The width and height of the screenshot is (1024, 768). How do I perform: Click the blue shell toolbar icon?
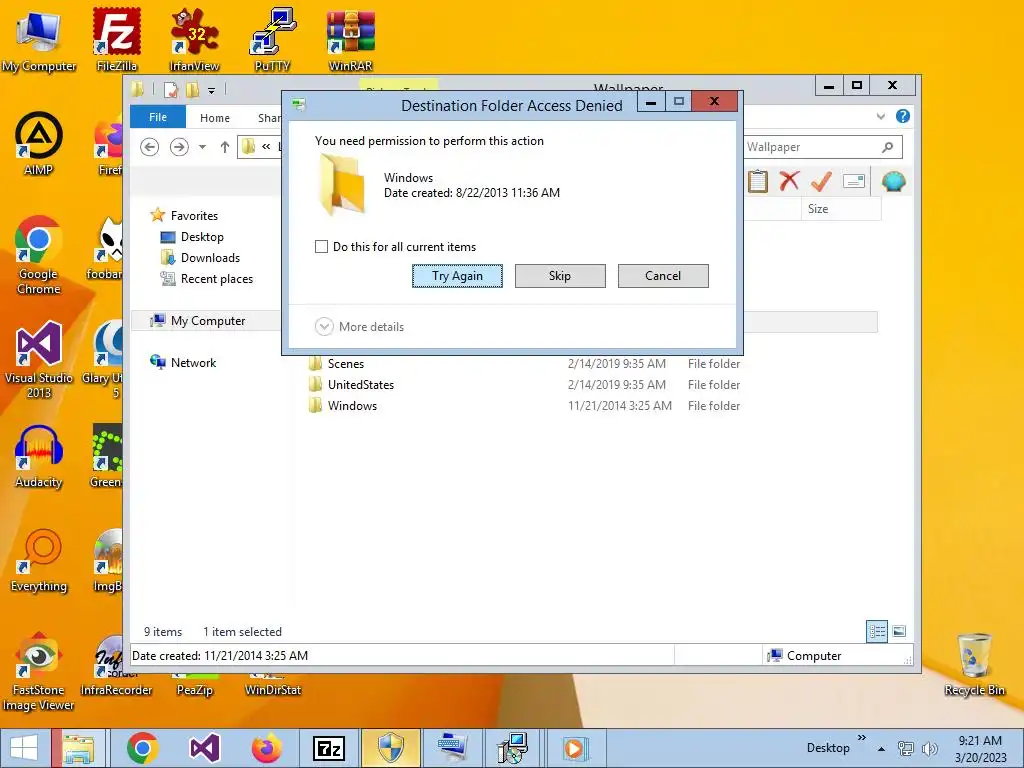point(893,181)
